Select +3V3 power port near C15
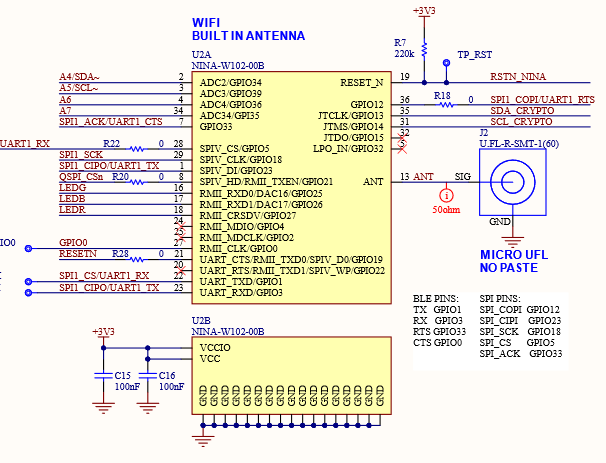The image size is (606, 463). click(103, 333)
